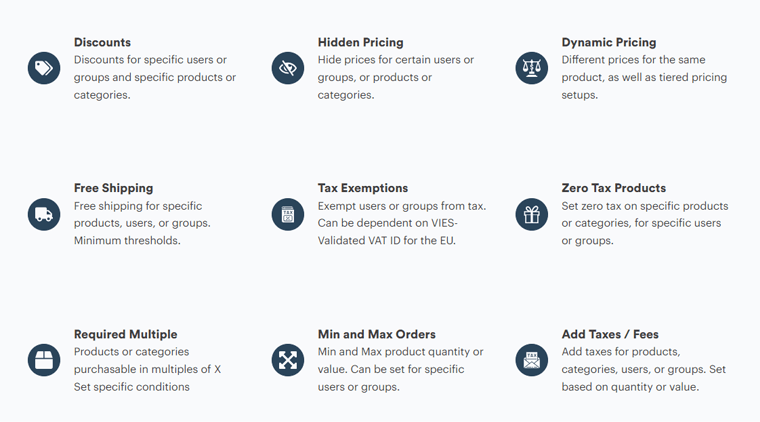
Task: Open the Zero Tax Products heading
Action: [614, 188]
